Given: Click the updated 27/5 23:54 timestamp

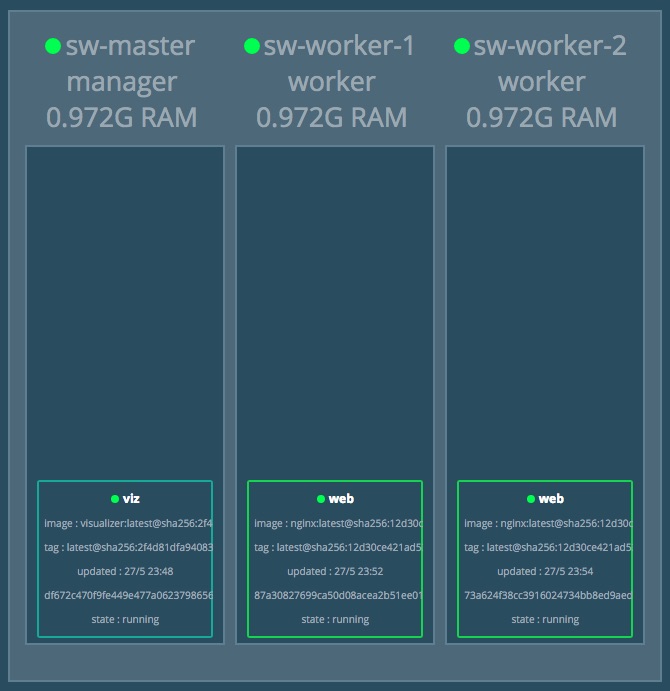Looking at the screenshot, I should click(x=545, y=571).
